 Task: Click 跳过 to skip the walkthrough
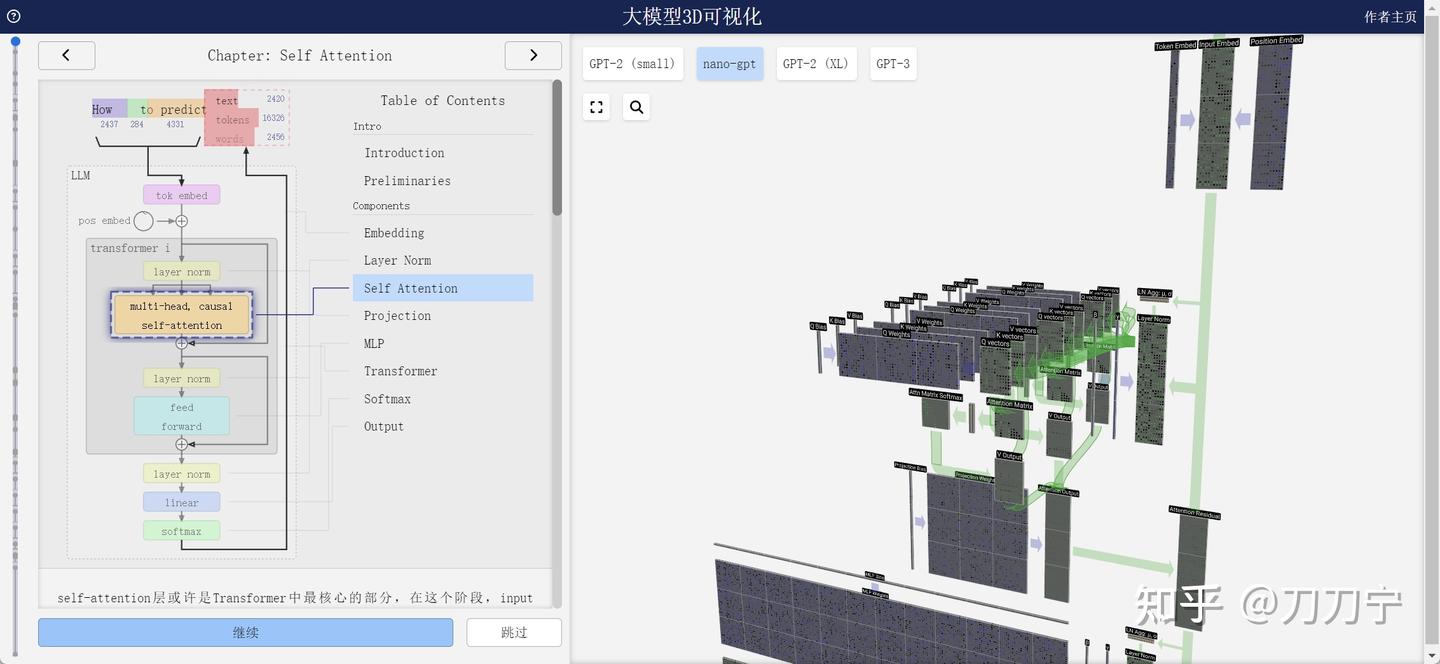(513, 632)
